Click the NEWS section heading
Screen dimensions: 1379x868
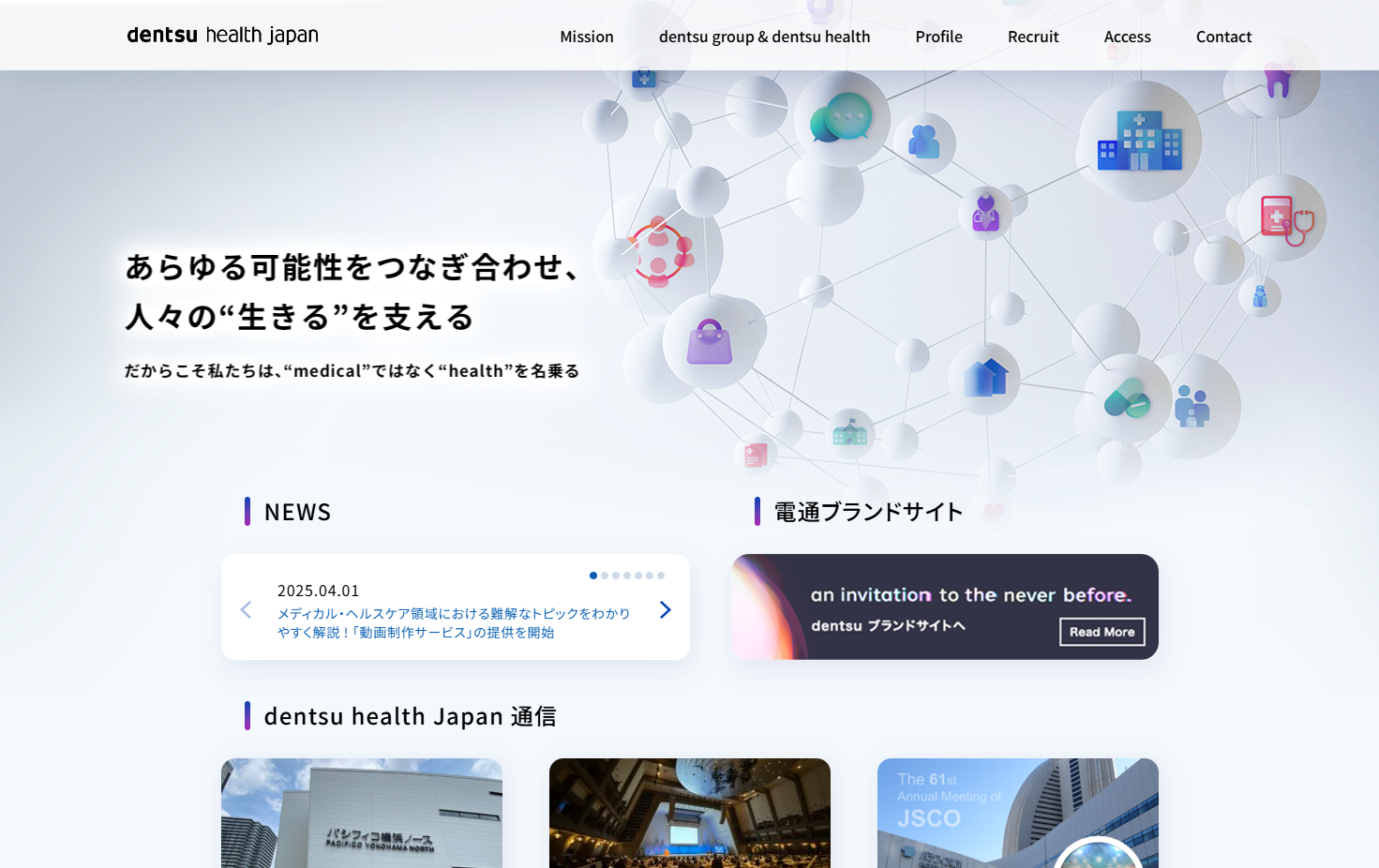click(x=297, y=512)
